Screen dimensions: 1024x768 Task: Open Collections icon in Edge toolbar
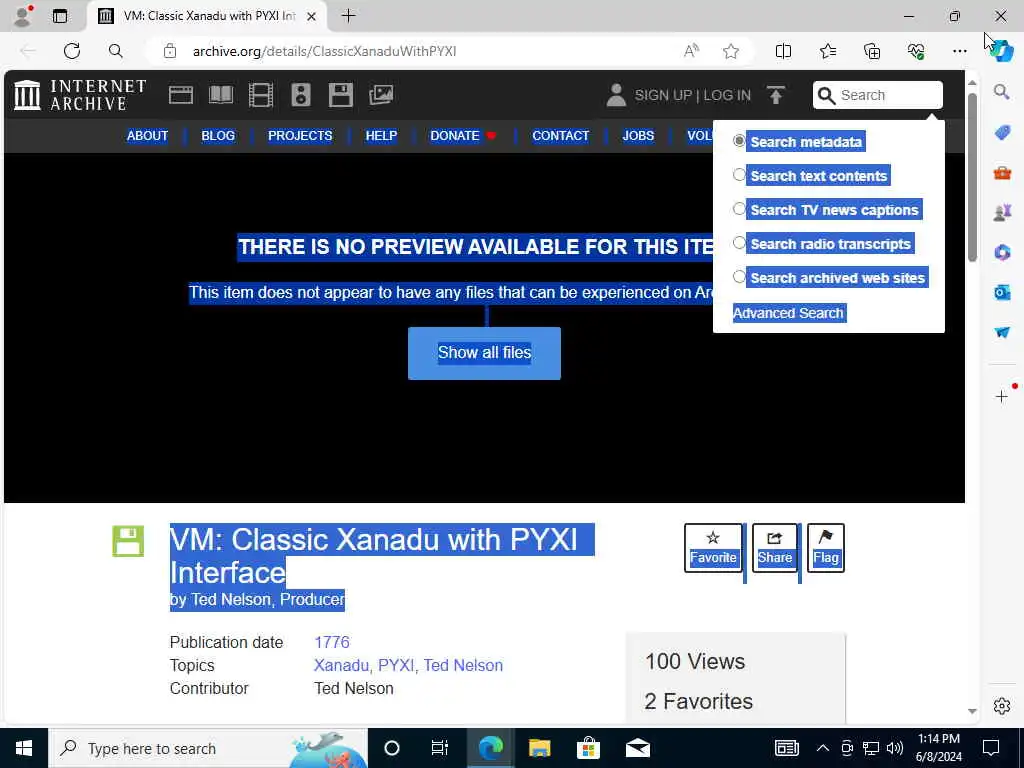[872, 51]
